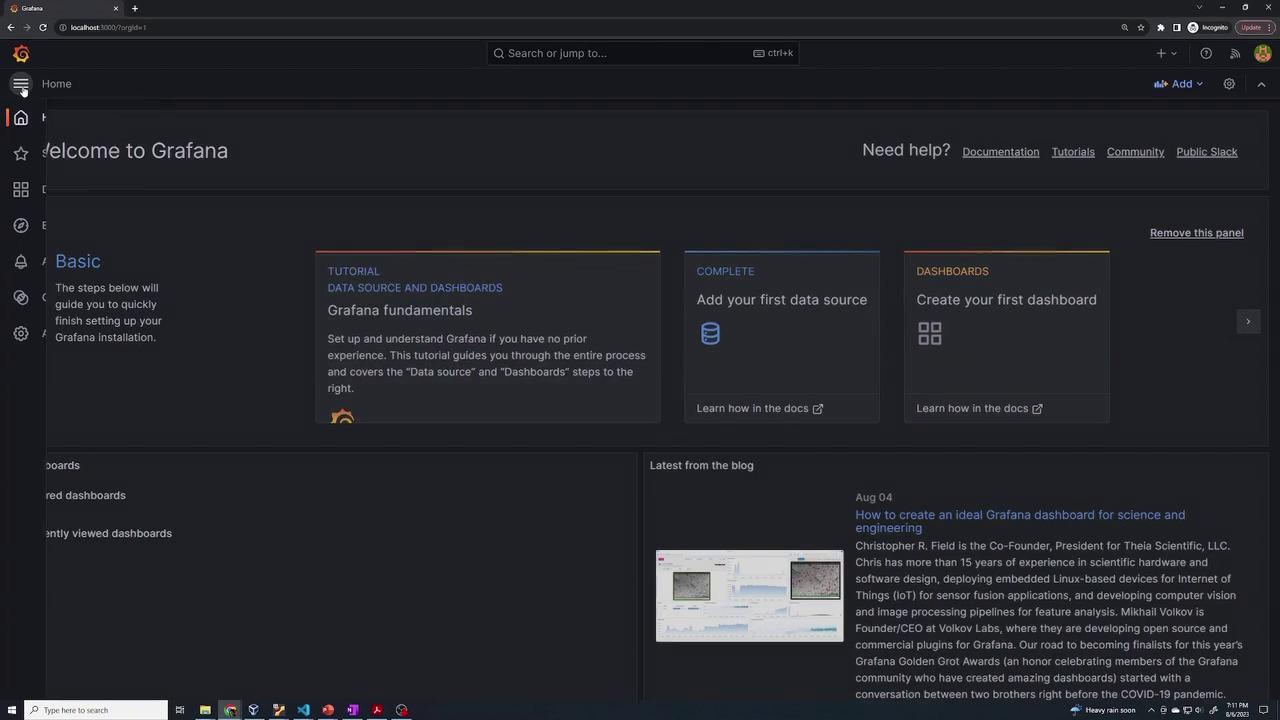Go to Home in the sidebar
This screenshot has width=1280, height=720.
(21, 118)
